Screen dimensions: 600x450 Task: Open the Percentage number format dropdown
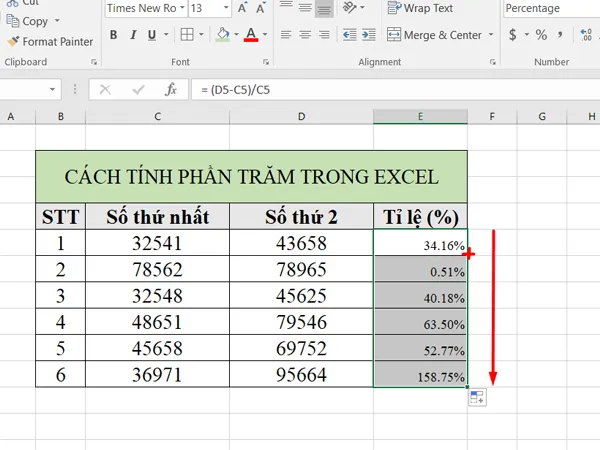tap(594, 8)
